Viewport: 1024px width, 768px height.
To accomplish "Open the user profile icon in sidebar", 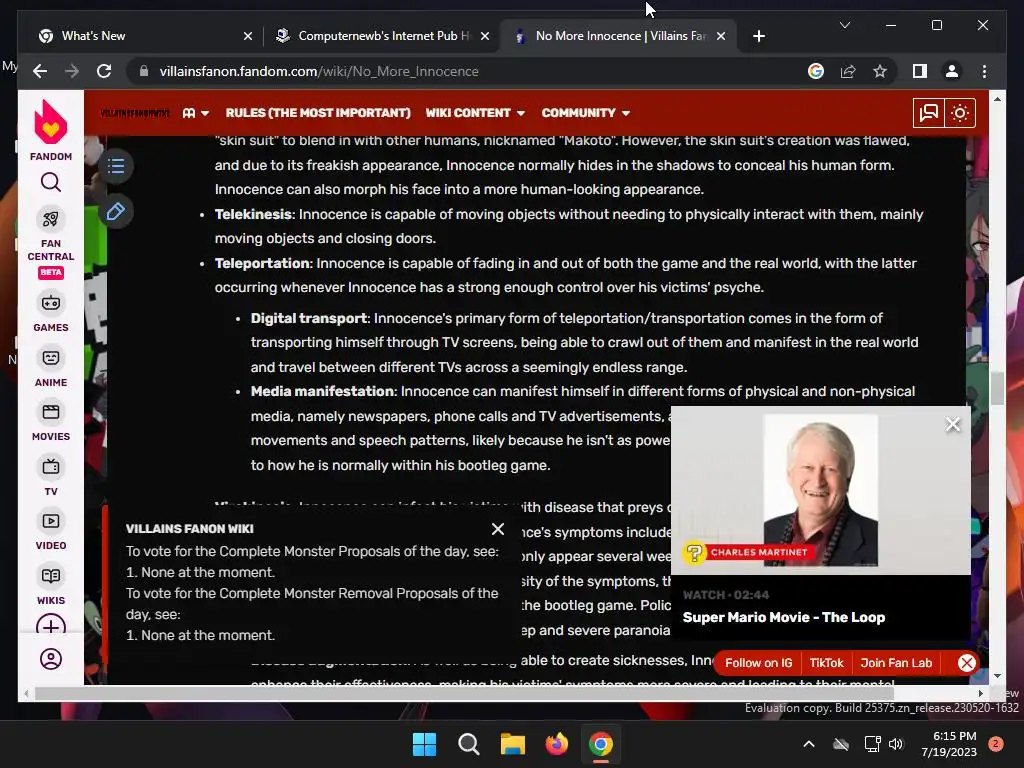I will coord(51,658).
